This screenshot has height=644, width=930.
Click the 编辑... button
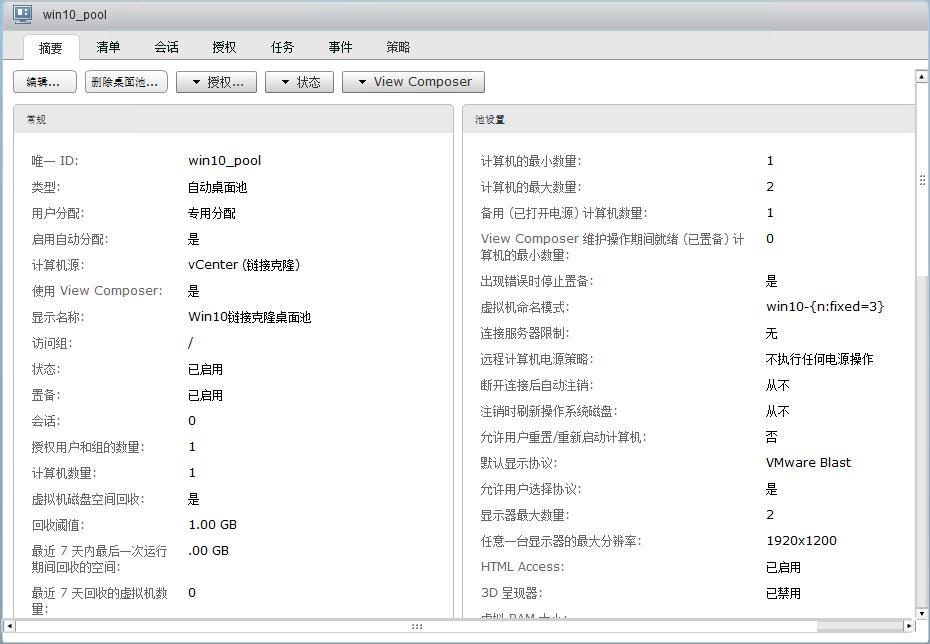[x=43, y=82]
